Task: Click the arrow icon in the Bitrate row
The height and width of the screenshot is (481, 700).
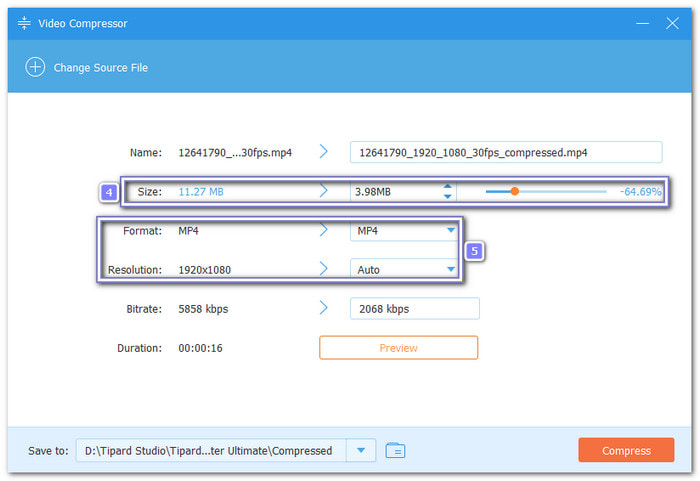Action: point(323,309)
